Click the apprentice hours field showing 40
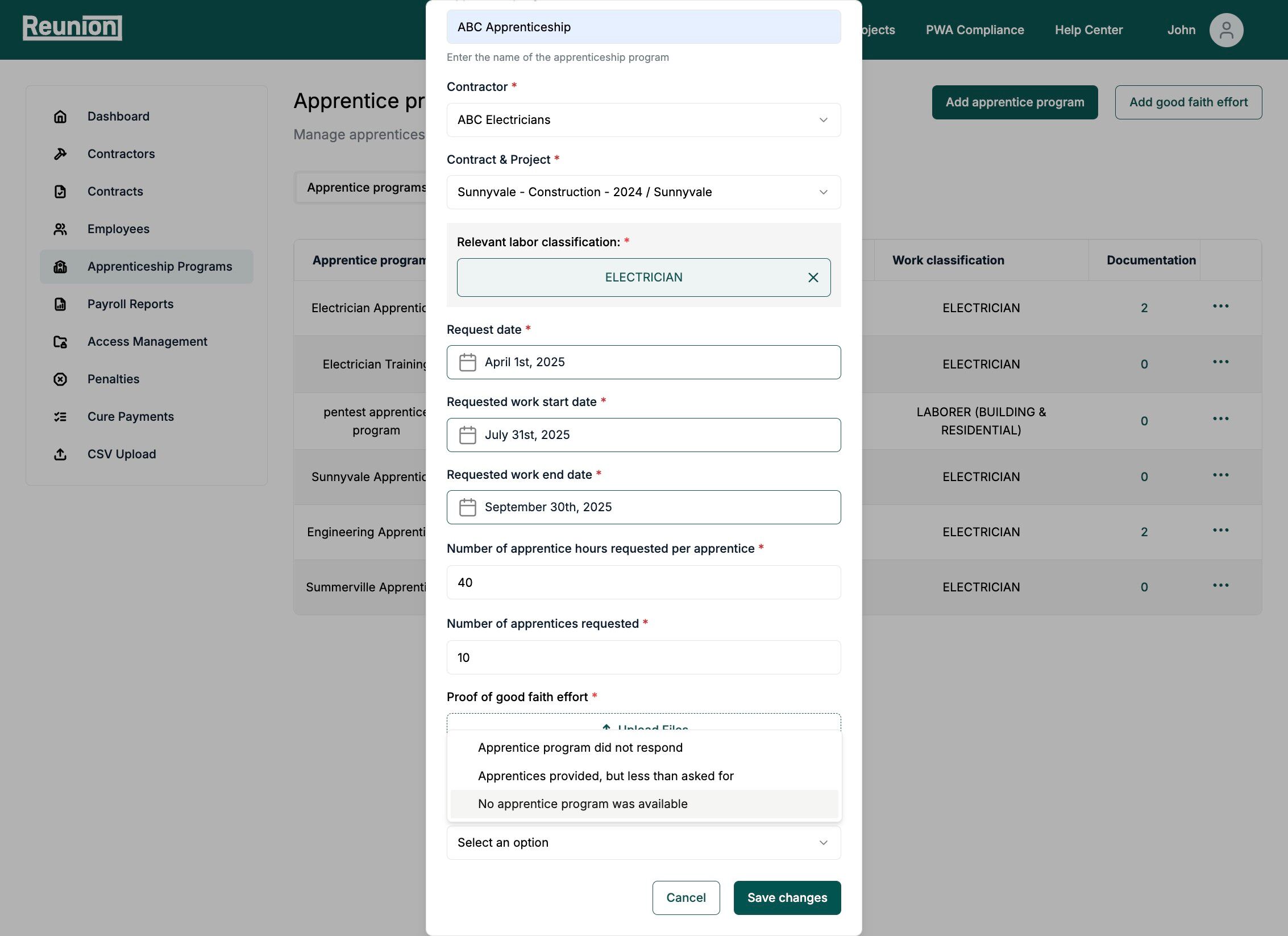This screenshot has width=1288, height=936. point(643,582)
